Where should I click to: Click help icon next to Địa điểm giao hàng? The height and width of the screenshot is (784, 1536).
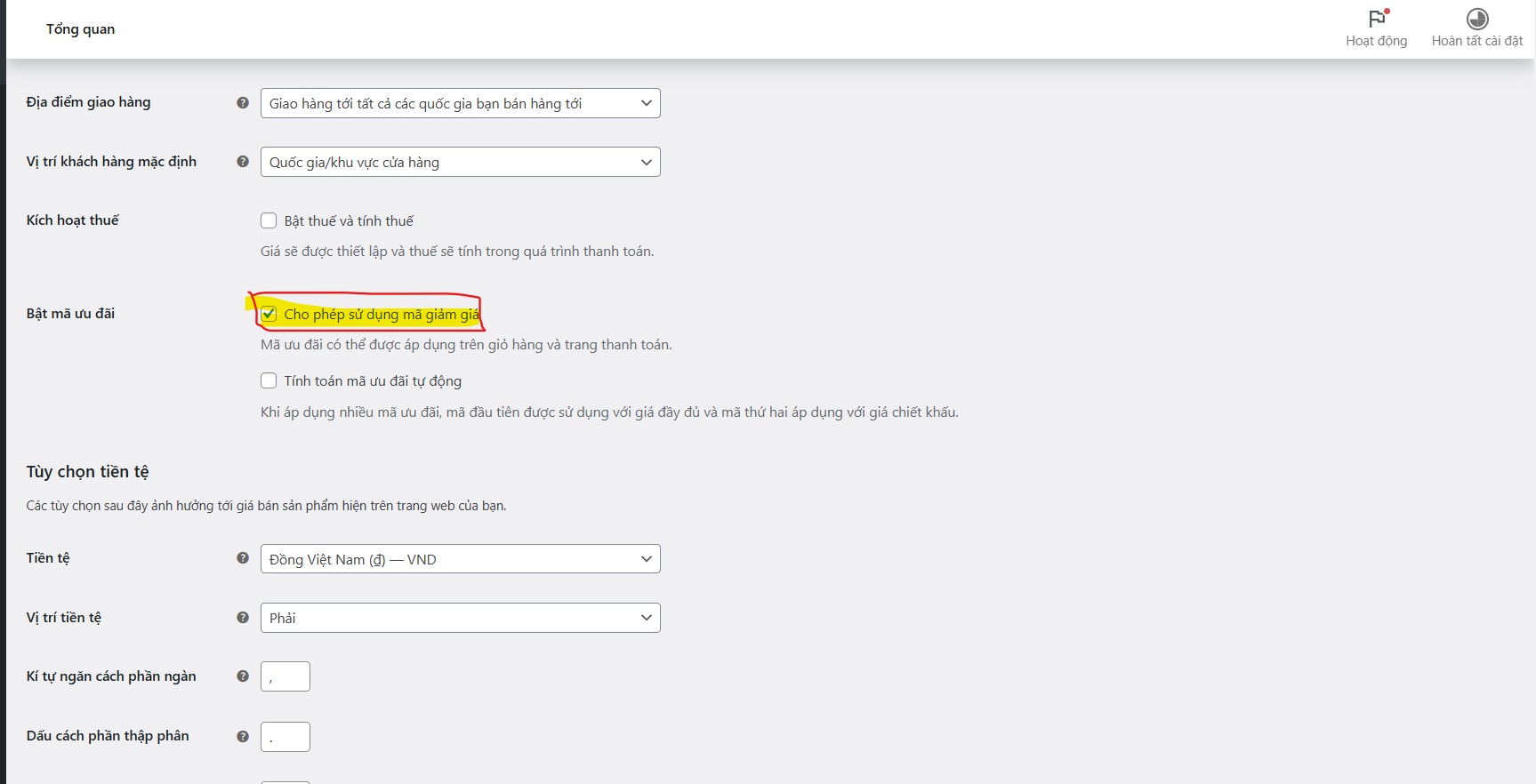click(x=243, y=102)
